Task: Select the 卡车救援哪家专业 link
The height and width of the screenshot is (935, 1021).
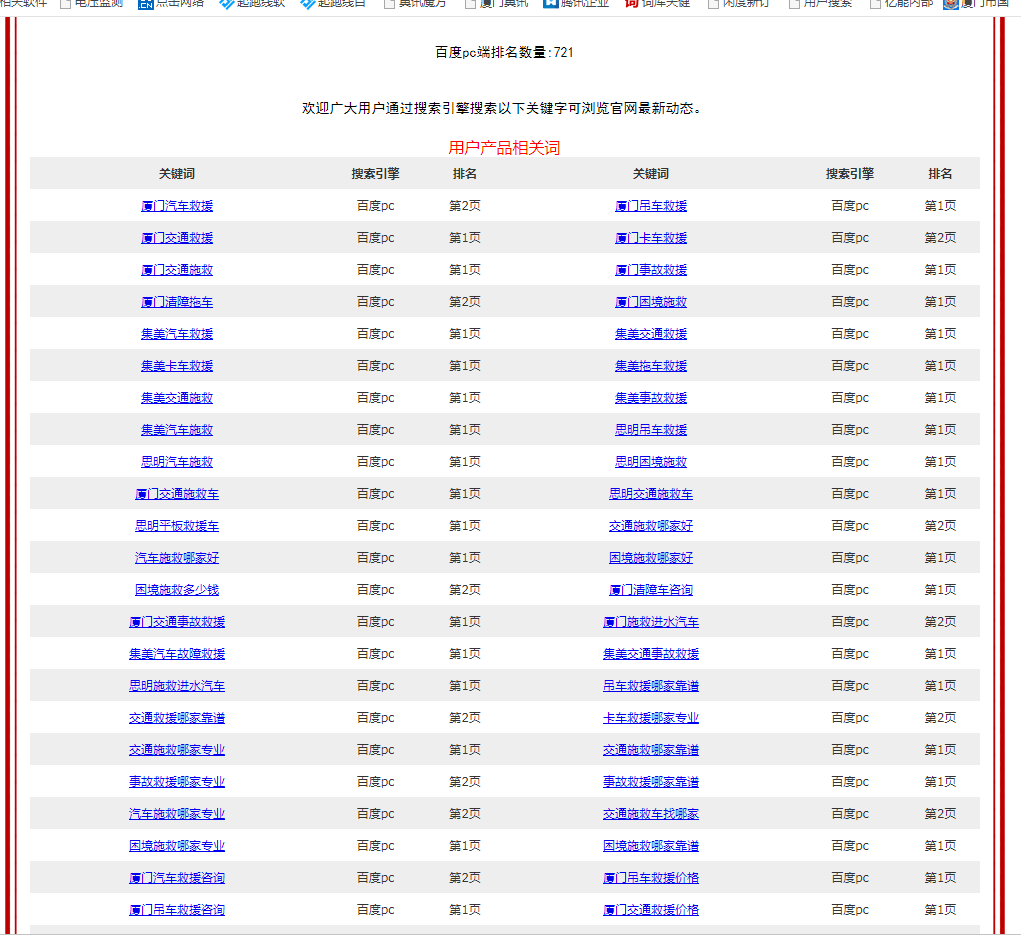Action: coord(651,718)
